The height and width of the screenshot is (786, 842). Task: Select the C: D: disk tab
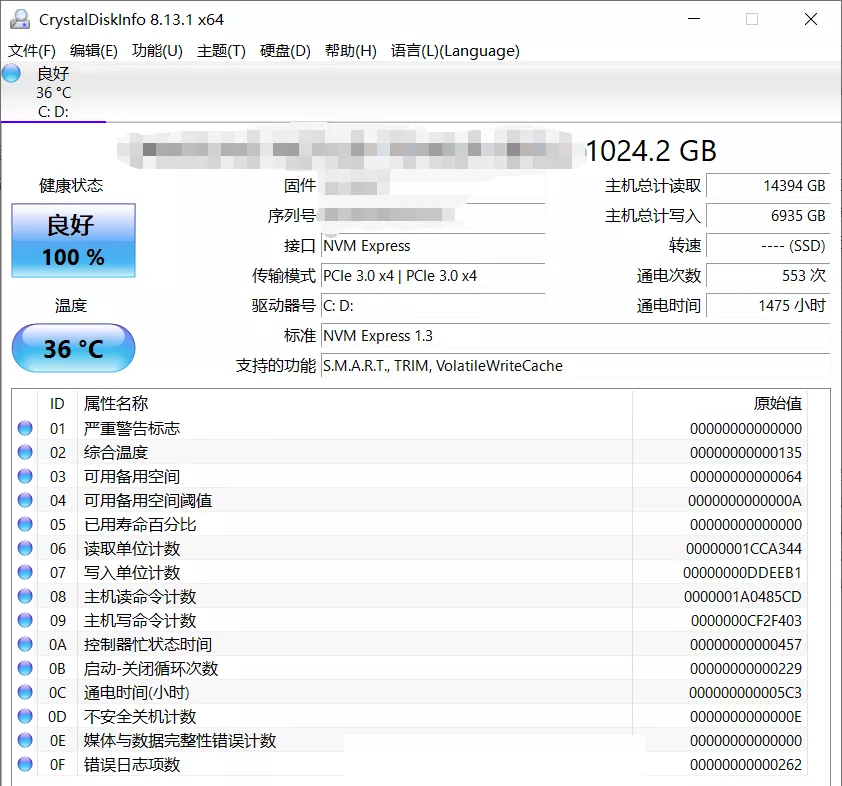(x=53, y=111)
